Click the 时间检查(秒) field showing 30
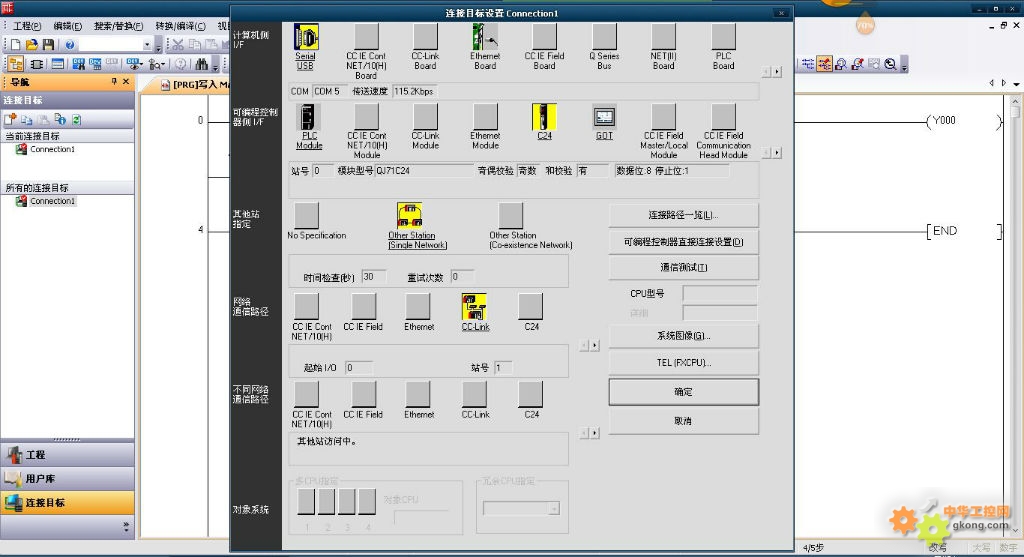Viewport: 1024px width, 557px height. [x=374, y=277]
